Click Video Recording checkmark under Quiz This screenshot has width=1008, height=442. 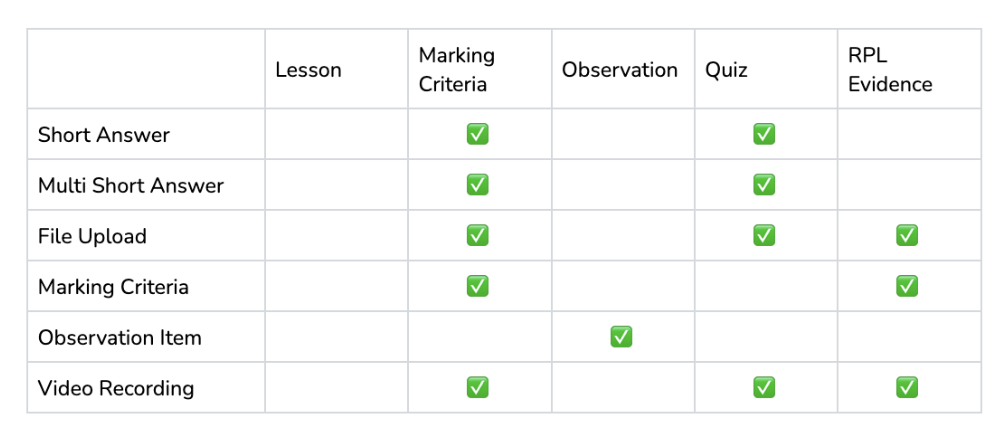[x=764, y=387]
